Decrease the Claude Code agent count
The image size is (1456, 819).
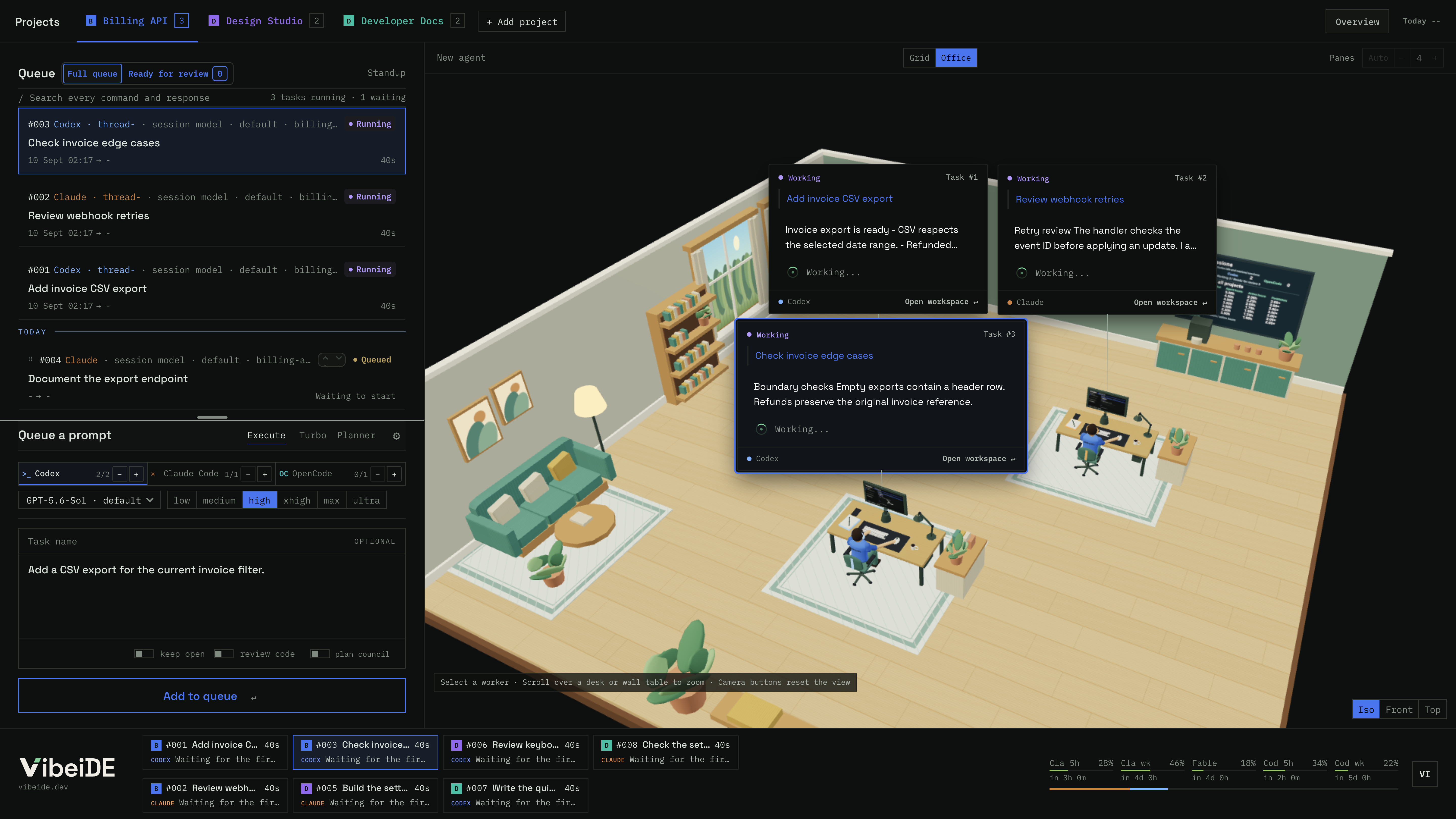(x=248, y=474)
